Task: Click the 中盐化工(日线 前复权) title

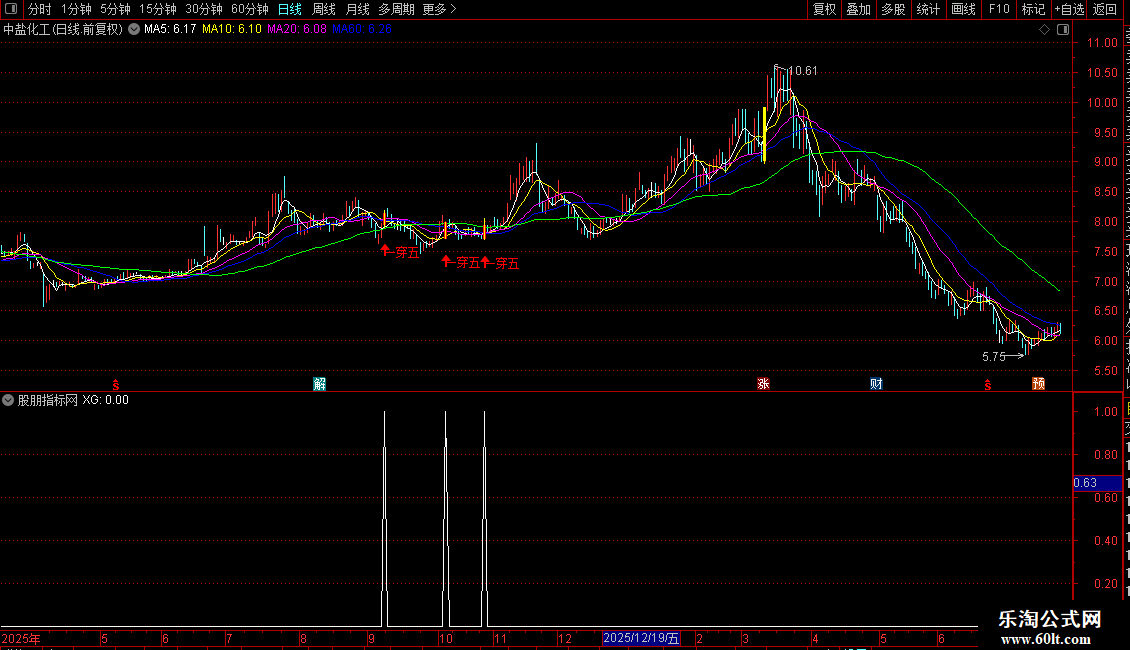Action: click(63, 30)
